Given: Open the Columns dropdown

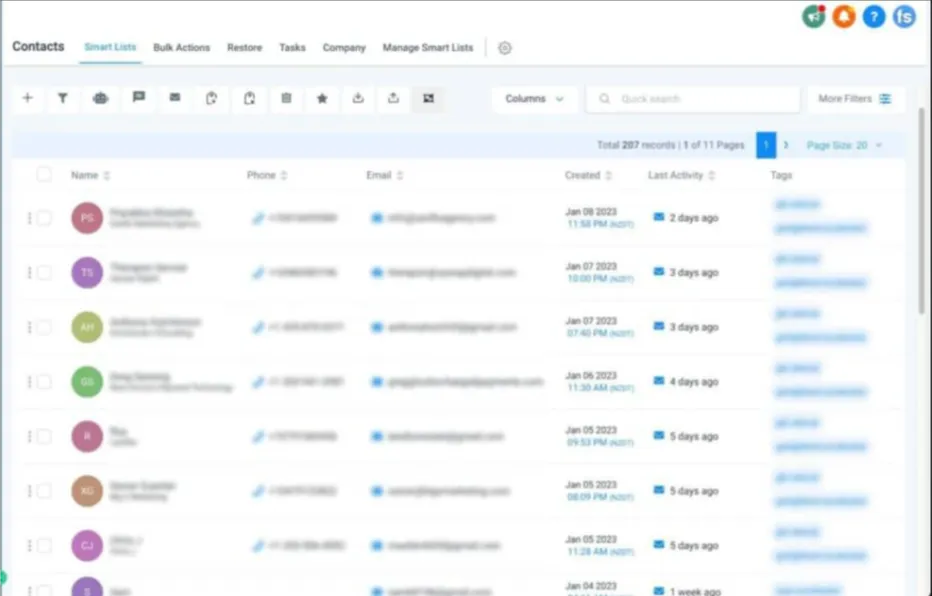Looking at the screenshot, I should [x=534, y=99].
